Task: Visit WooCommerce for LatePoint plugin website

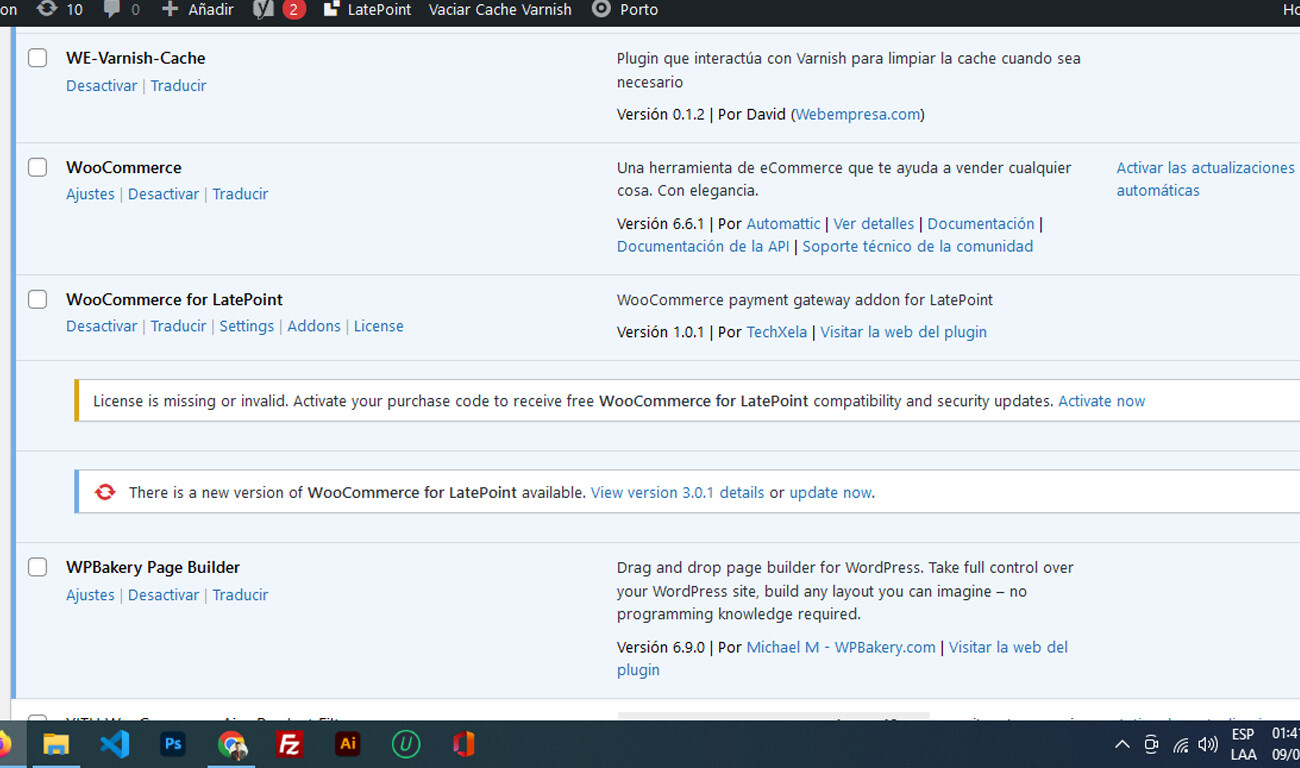Action: [904, 332]
